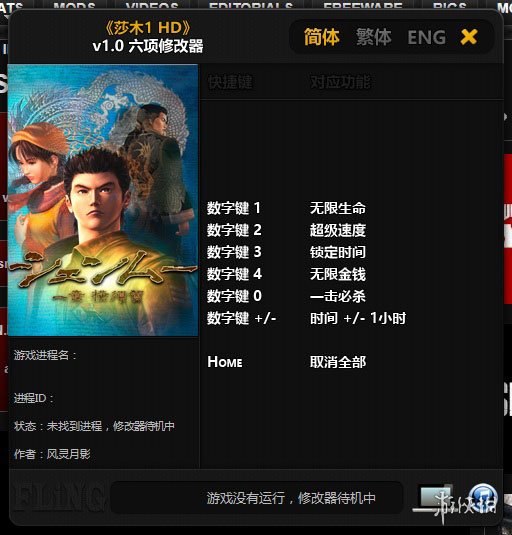Switch language to 繁体
The image size is (512, 535).
[x=374, y=37]
